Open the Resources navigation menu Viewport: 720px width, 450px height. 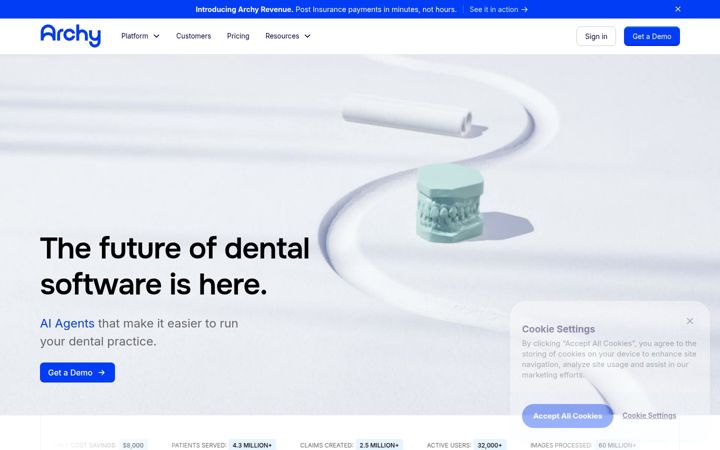[287, 36]
